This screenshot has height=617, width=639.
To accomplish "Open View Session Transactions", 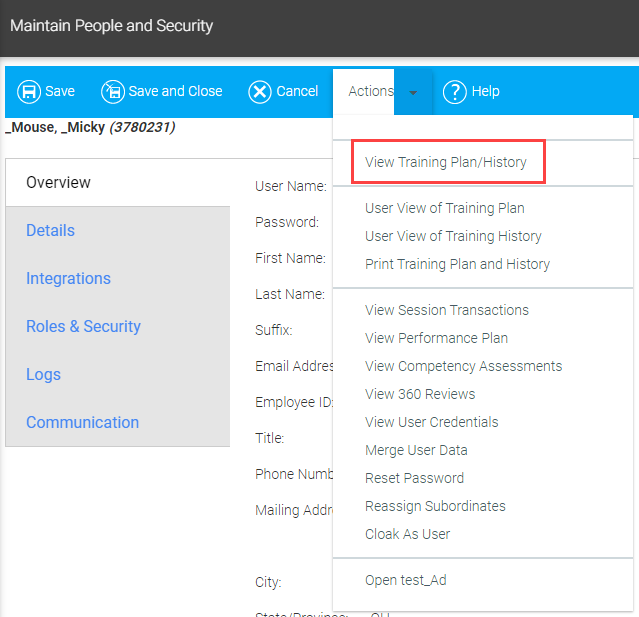I will 447,310.
